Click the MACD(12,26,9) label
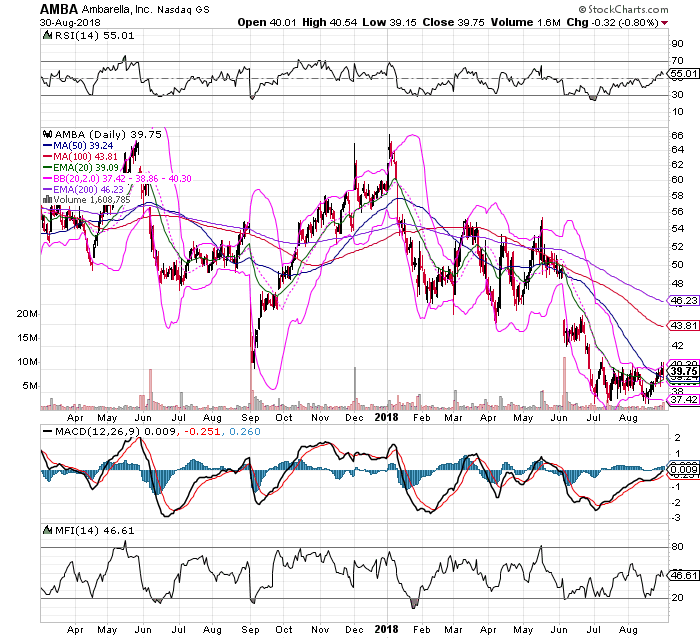 pos(97,431)
